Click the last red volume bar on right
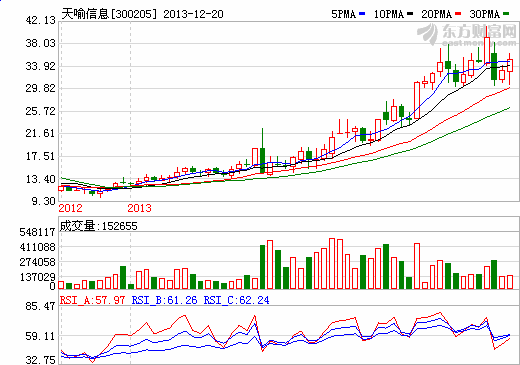 510,282
